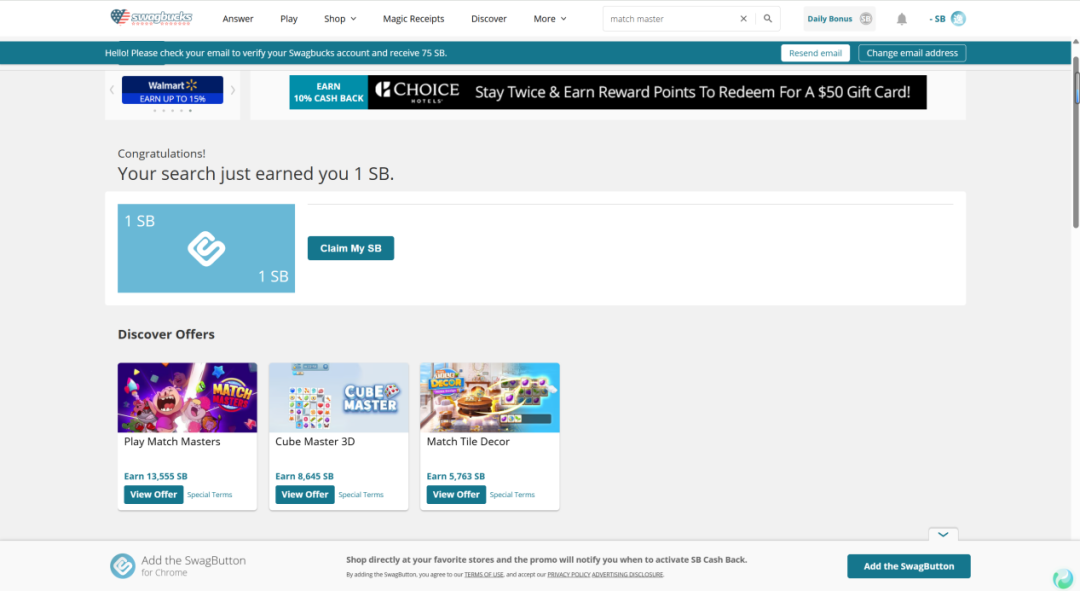View Offer for Play Match Masters
Viewport: 1080px width, 591px height.
click(154, 495)
